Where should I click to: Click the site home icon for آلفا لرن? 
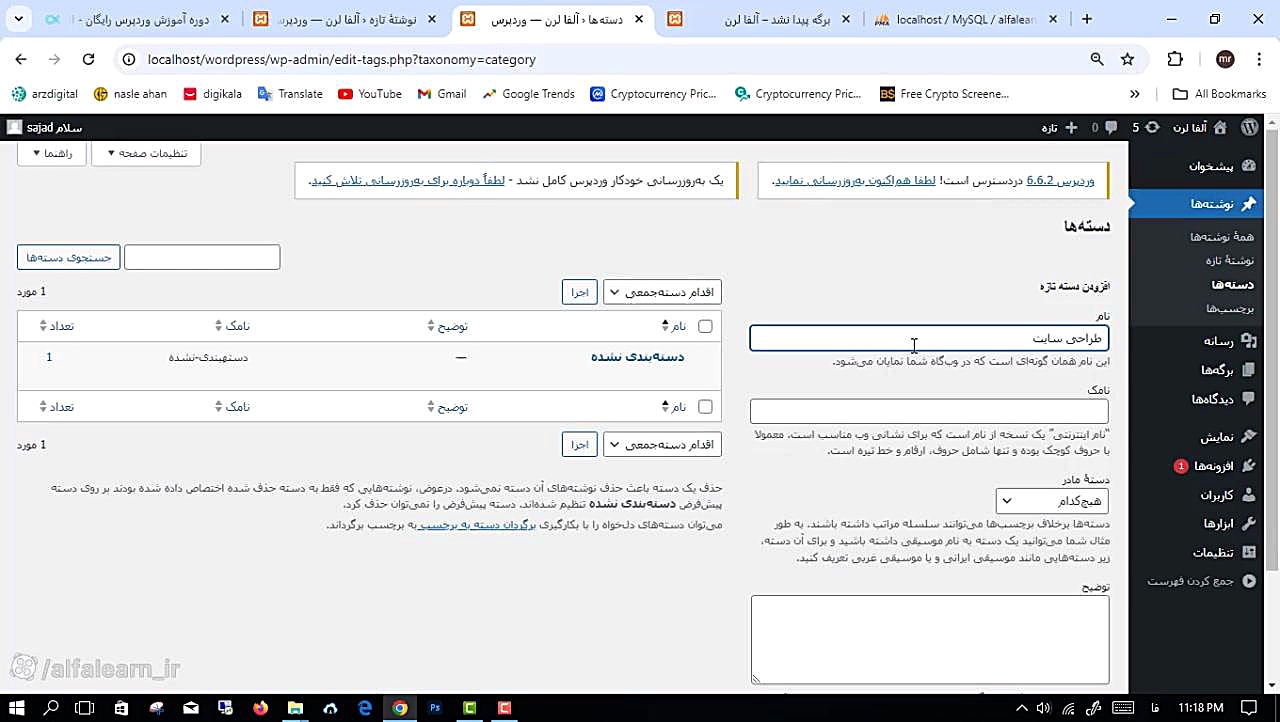click(x=1220, y=128)
